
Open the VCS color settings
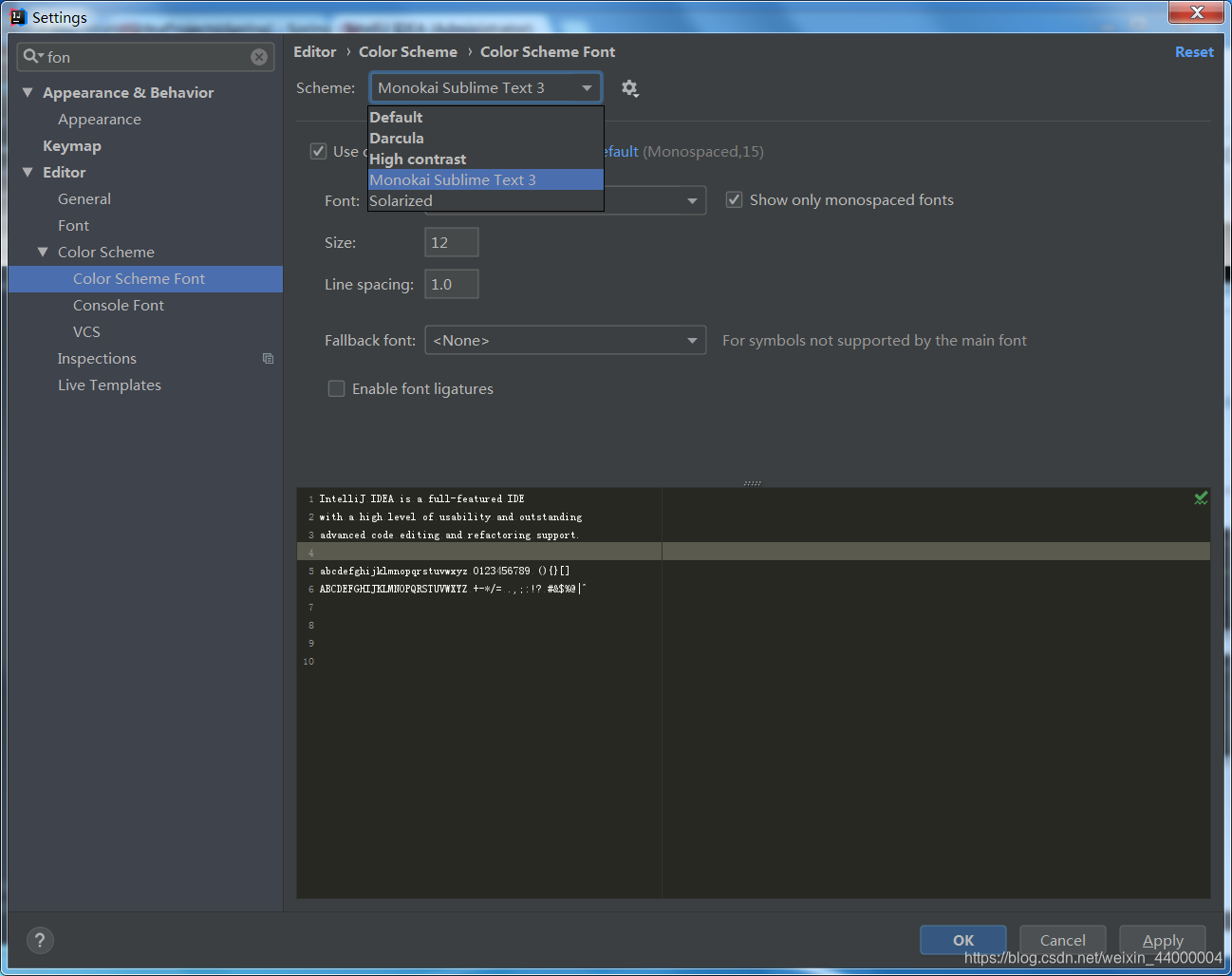pyautogui.click(x=86, y=331)
